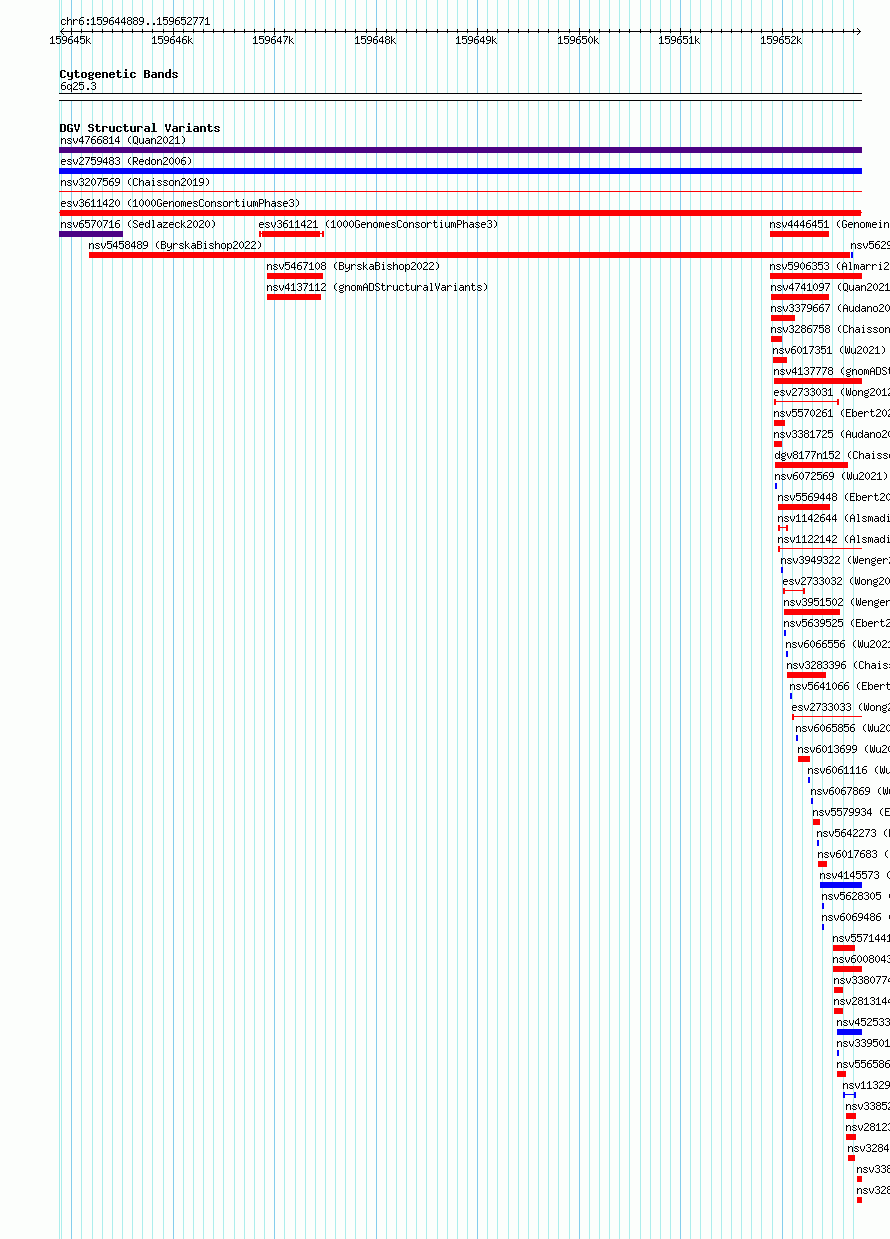Click the 159652k ruler tick label
Screen dimensions: 890x1239
(781, 40)
